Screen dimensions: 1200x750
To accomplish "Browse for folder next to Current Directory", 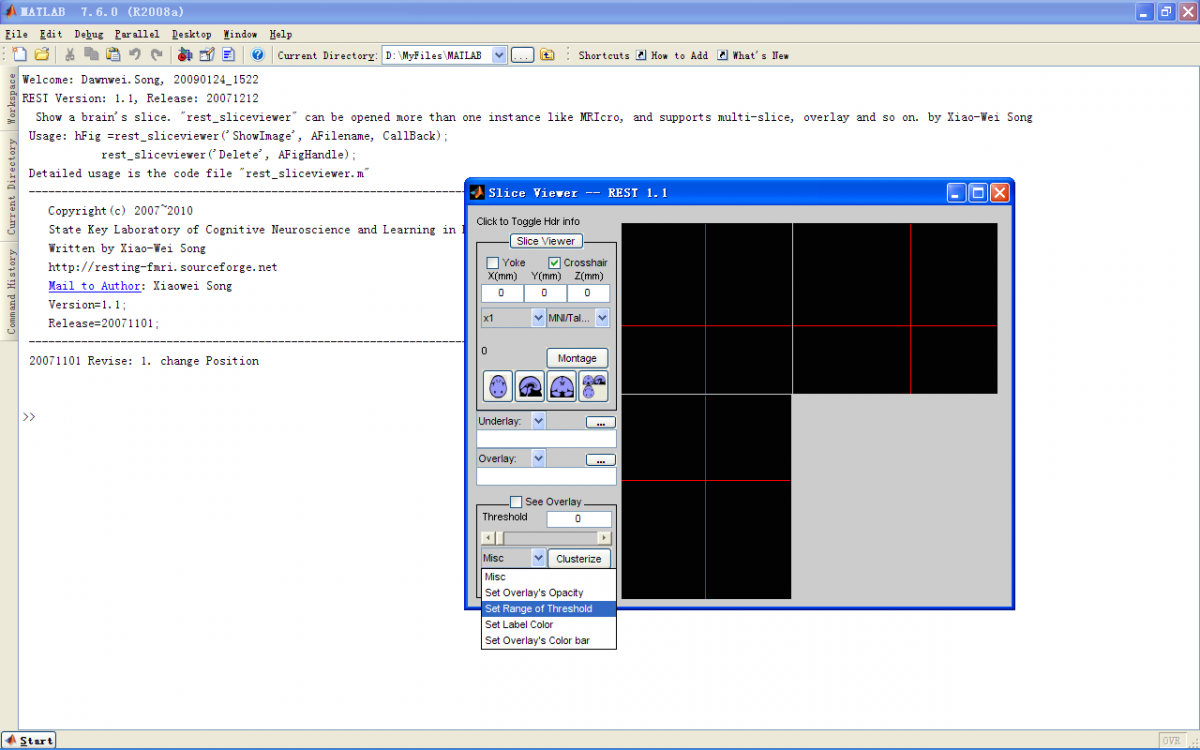I will 522,55.
